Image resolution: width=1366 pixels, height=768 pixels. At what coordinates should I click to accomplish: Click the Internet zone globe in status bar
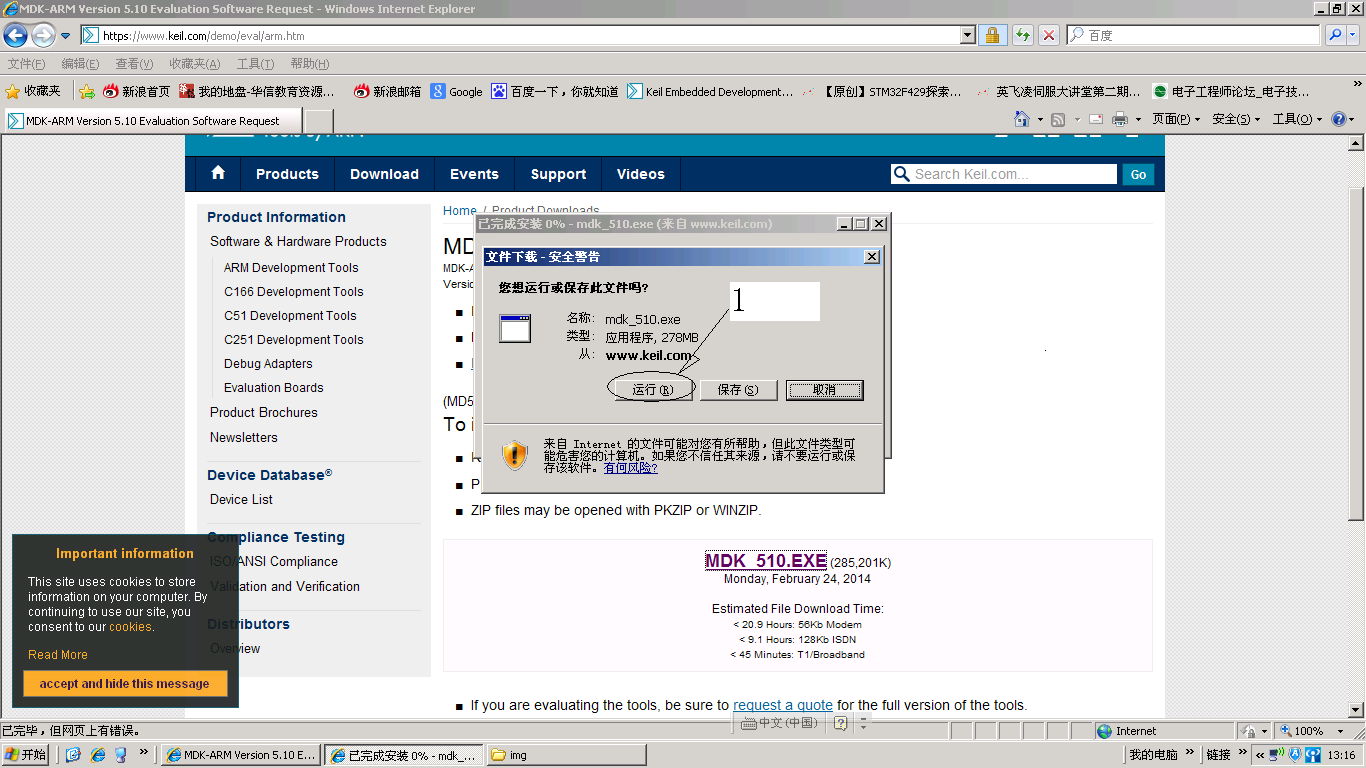tap(1104, 731)
